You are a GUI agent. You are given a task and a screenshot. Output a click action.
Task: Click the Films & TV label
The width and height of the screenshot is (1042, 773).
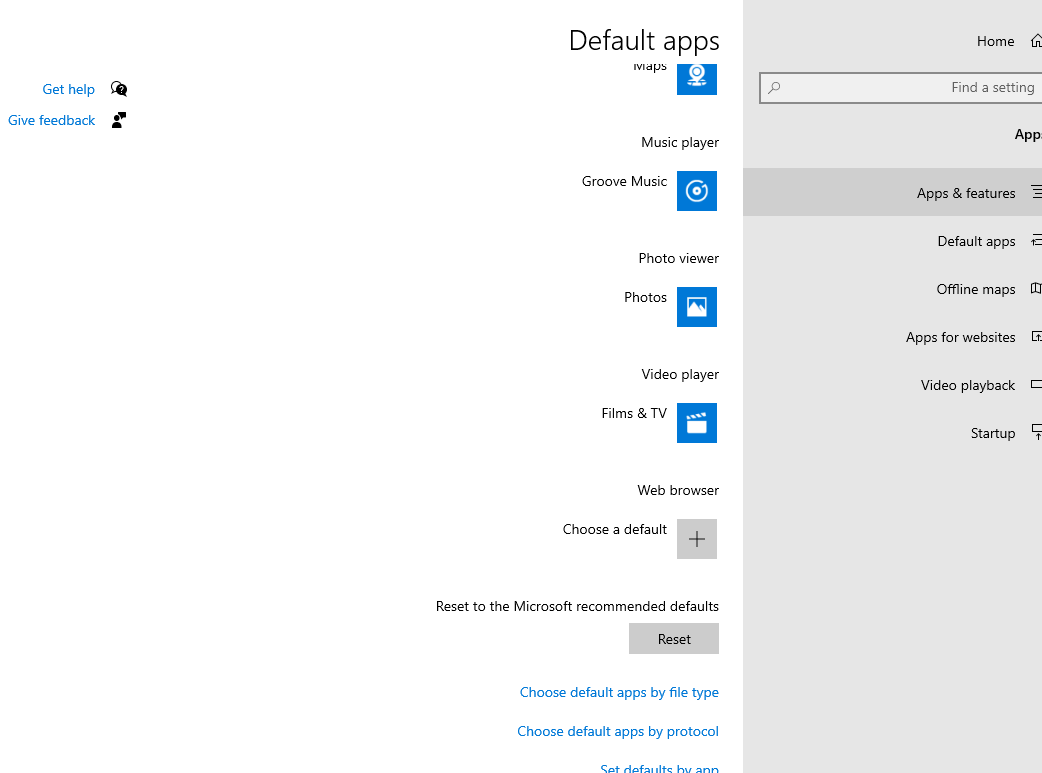click(x=634, y=413)
